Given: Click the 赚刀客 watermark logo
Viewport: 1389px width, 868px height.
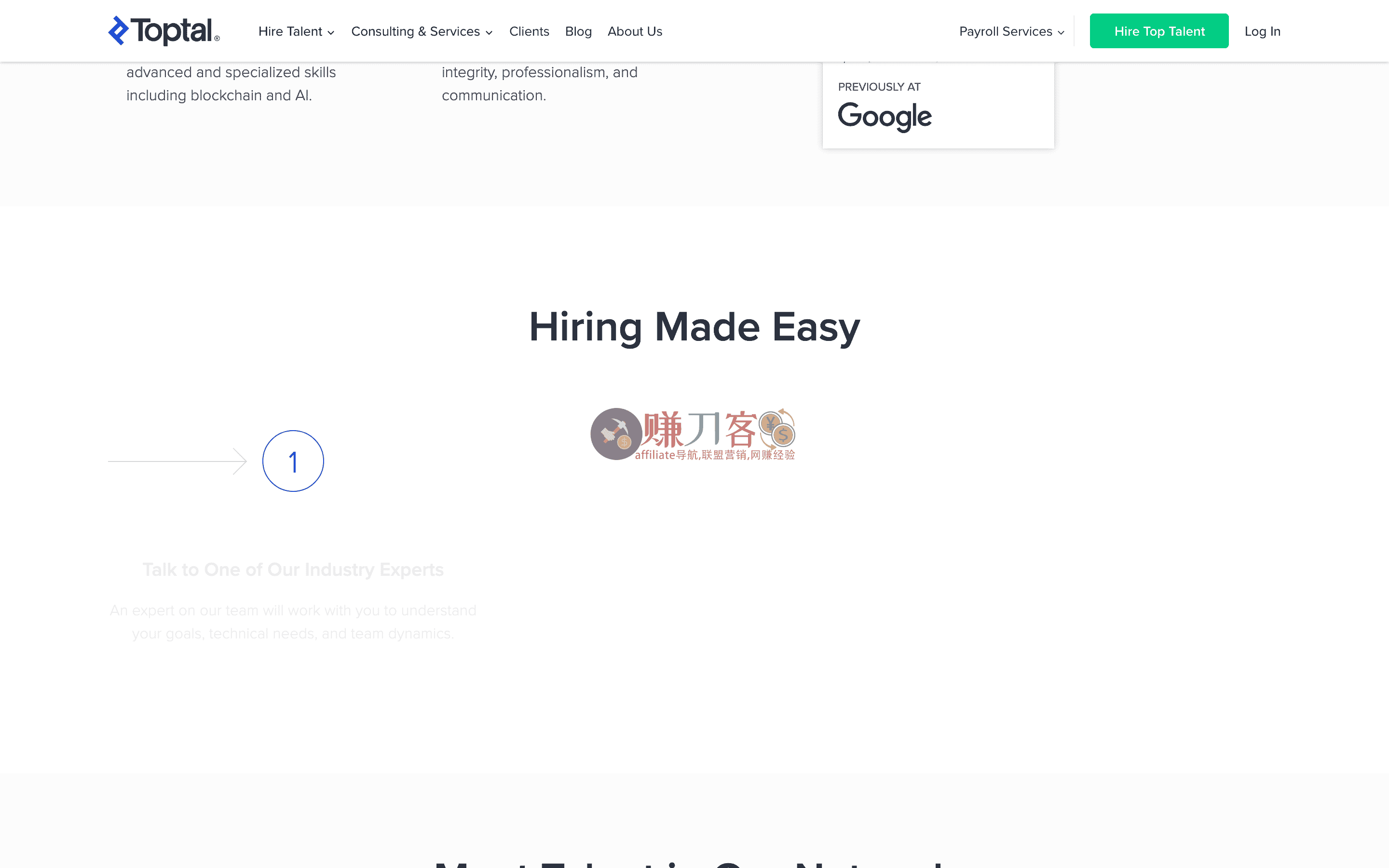Looking at the screenshot, I should [x=694, y=434].
